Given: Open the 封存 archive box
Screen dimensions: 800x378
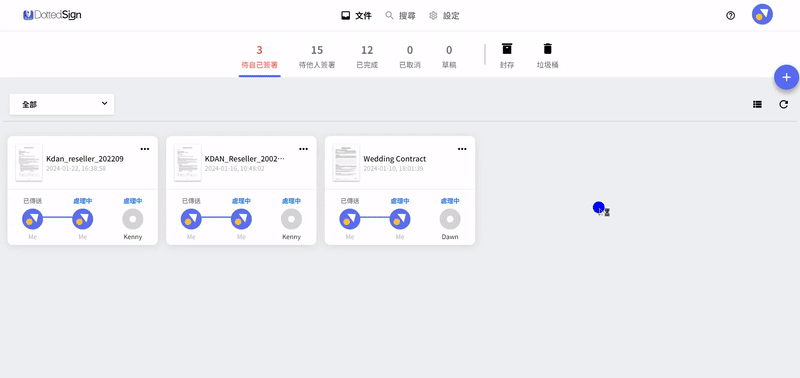Looking at the screenshot, I should [507, 56].
